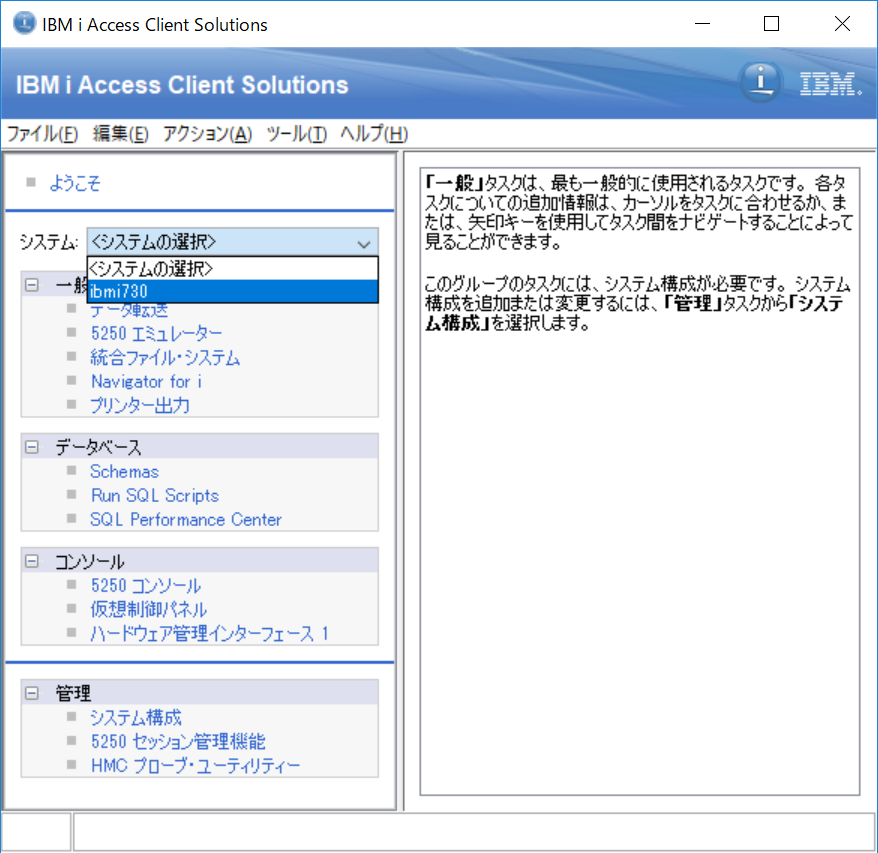The image size is (878, 853).
Task: Open the アクション menu
Action: click(206, 133)
